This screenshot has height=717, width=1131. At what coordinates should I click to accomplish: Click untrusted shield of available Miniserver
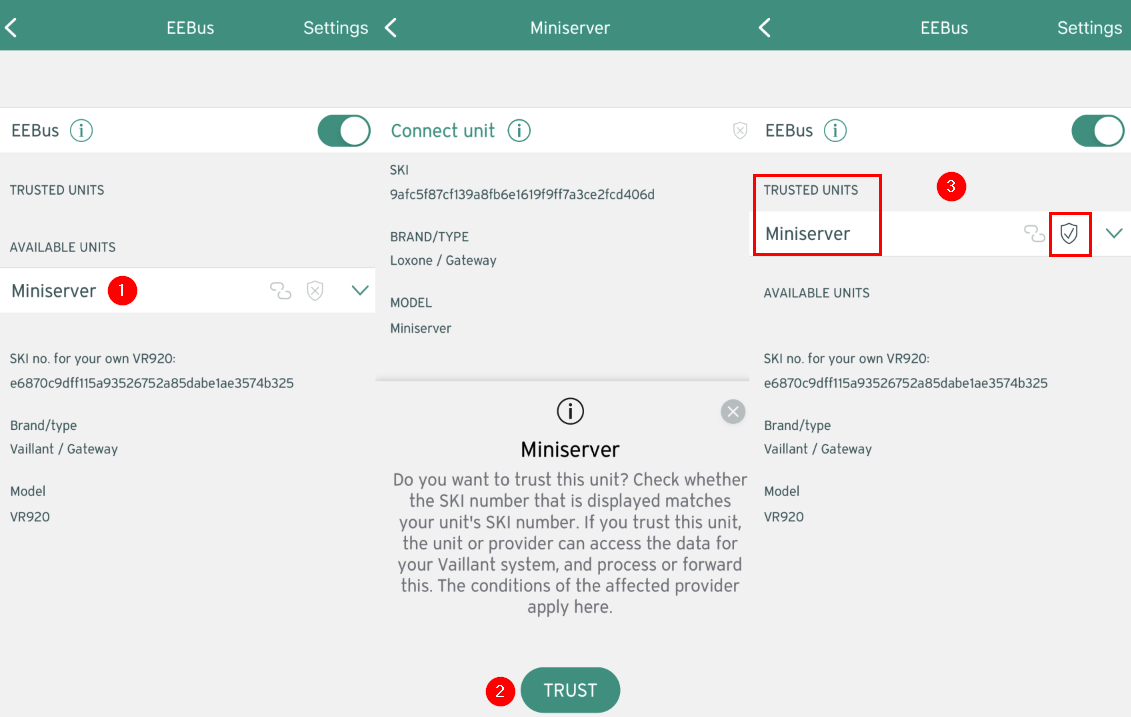tap(315, 291)
